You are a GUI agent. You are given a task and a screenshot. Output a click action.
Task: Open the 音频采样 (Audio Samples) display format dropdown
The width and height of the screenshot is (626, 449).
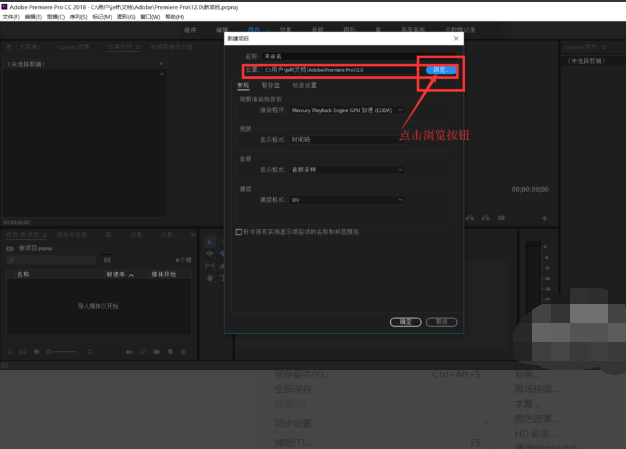point(347,170)
